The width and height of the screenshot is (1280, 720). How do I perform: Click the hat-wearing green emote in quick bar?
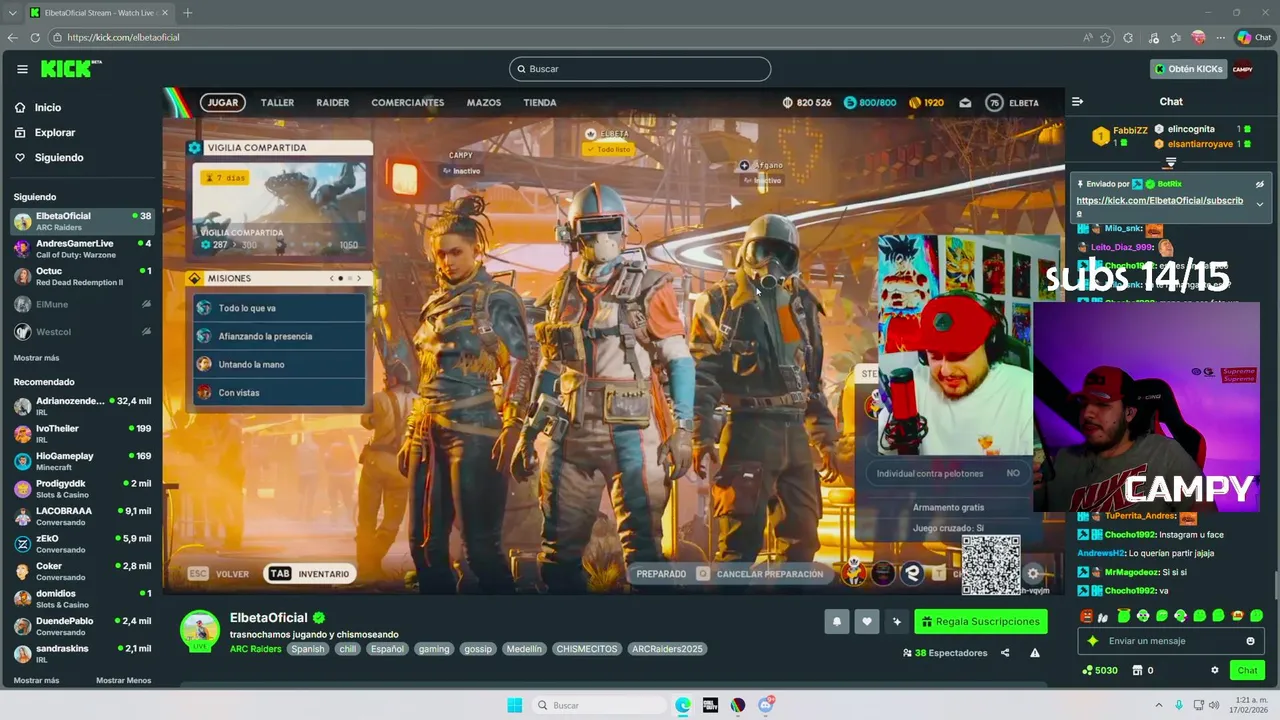pos(1124,616)
